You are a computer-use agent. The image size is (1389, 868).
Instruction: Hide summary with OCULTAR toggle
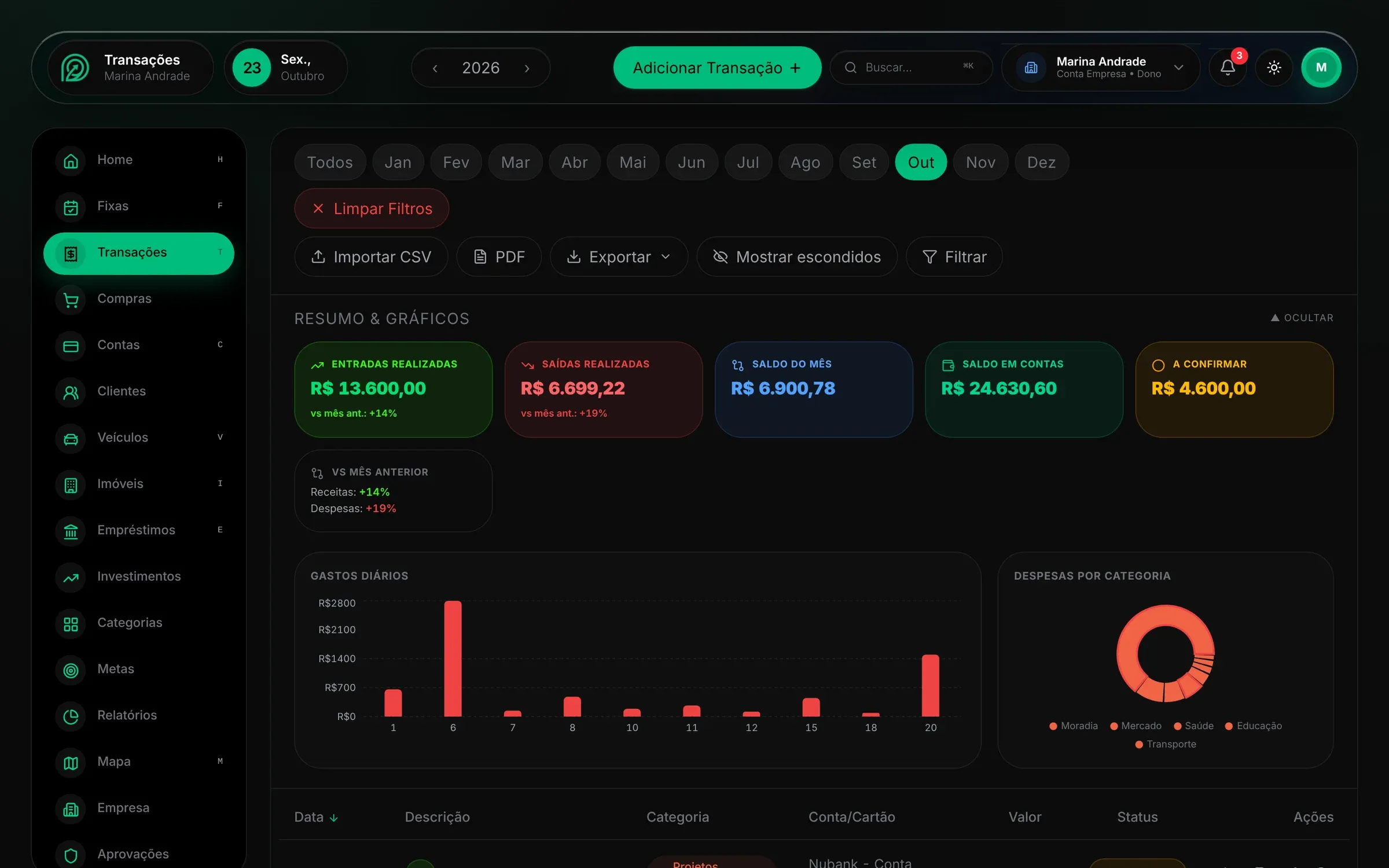coord(1302,318)
